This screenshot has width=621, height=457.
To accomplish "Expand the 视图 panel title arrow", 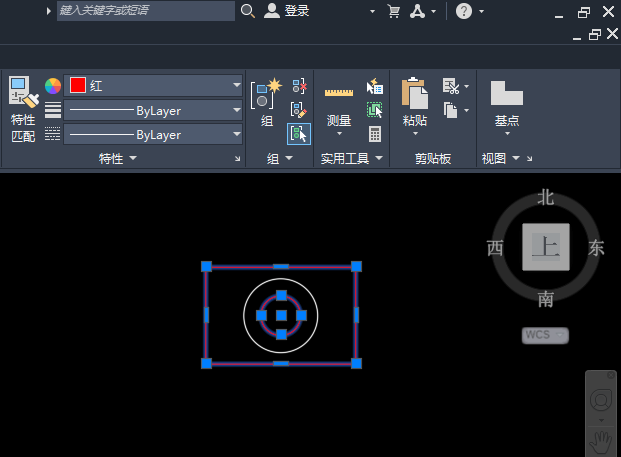I will 516,158.
